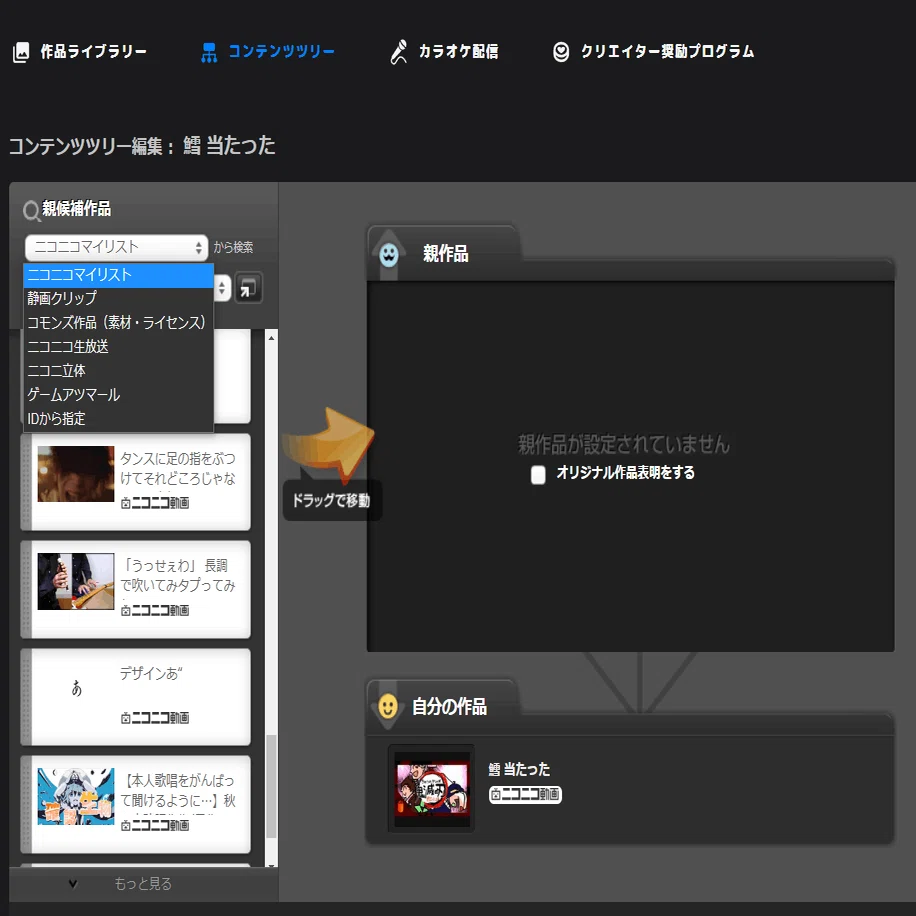Choose ニコニコ立体 from the list

[119, 370]
